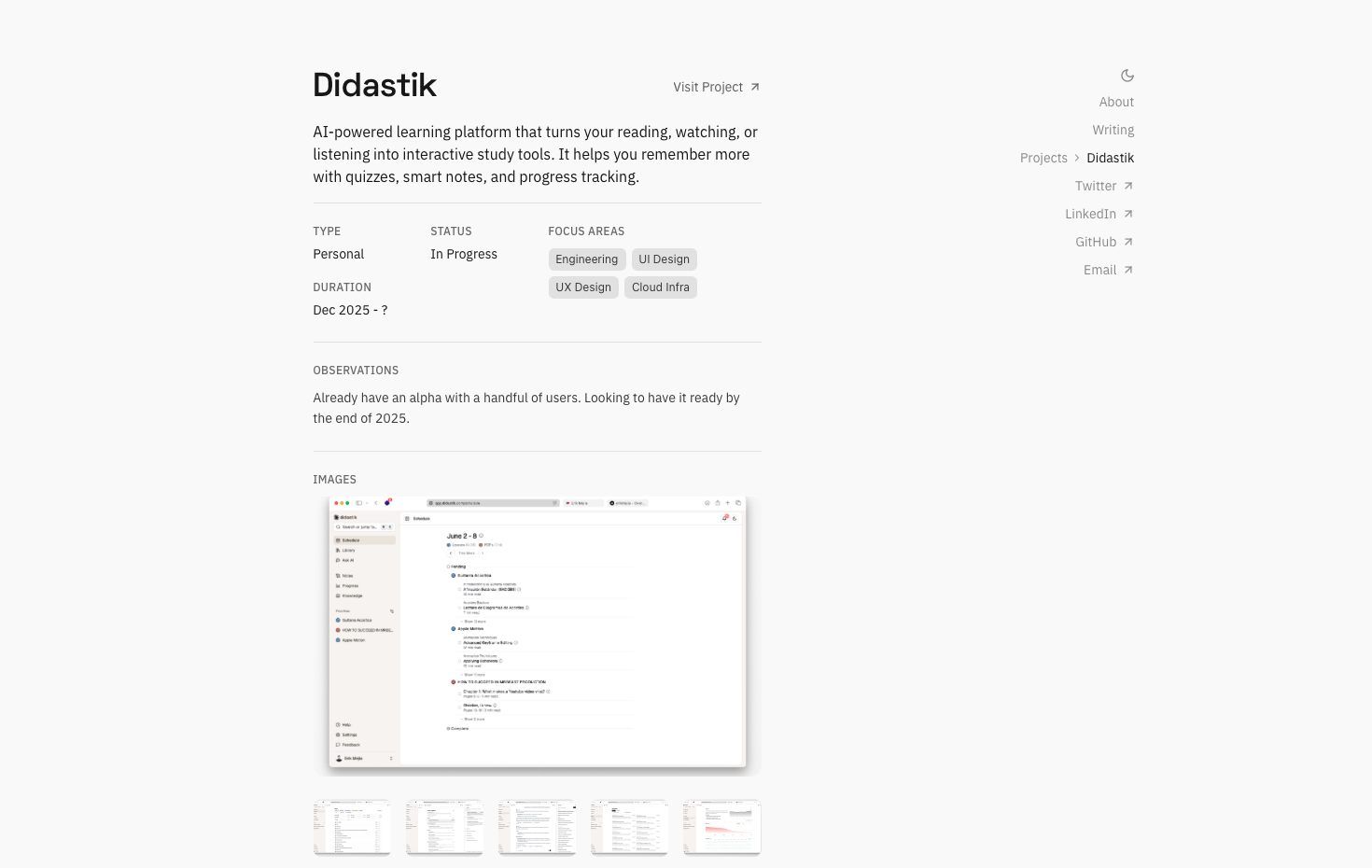Click the external arrow icon next to GitHub
This screenshot has height=868, width=1372.
pos(1128,242)
